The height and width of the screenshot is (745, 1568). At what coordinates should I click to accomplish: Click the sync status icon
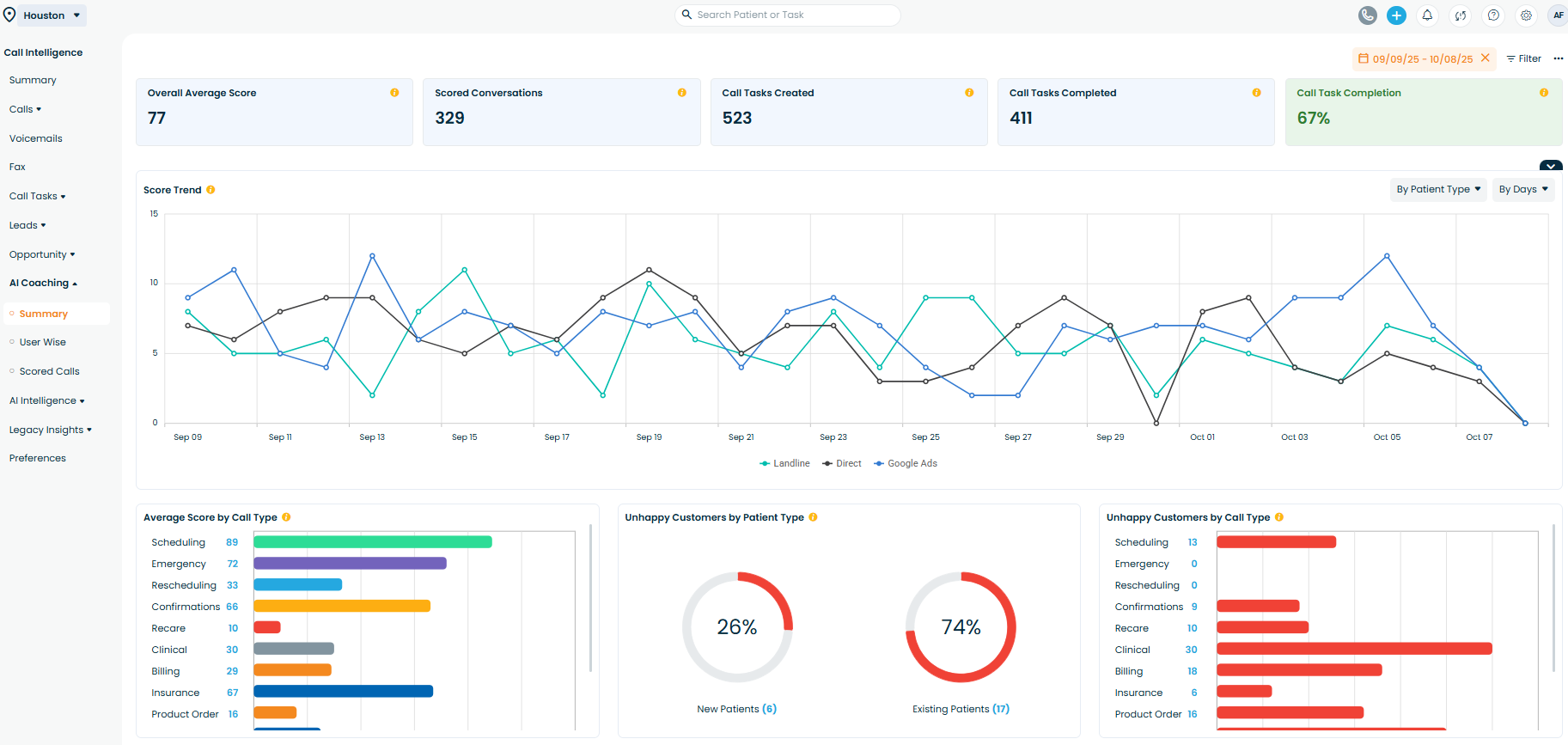(x=1460, y=15)
